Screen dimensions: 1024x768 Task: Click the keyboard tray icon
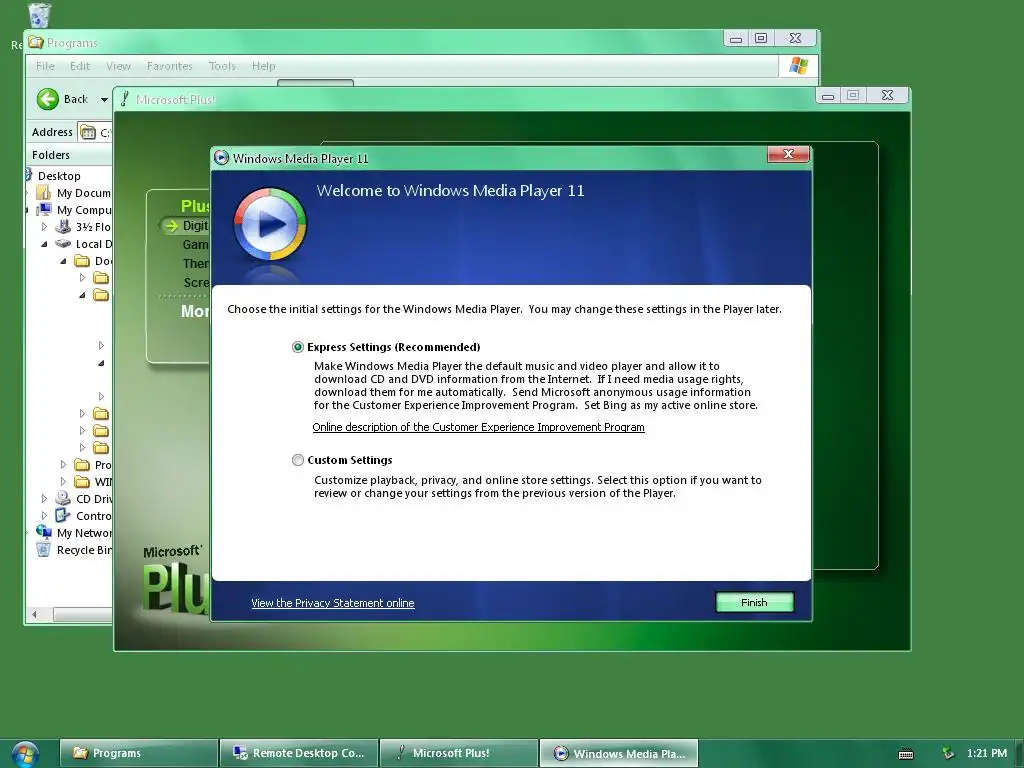click(x=906, y=754)
